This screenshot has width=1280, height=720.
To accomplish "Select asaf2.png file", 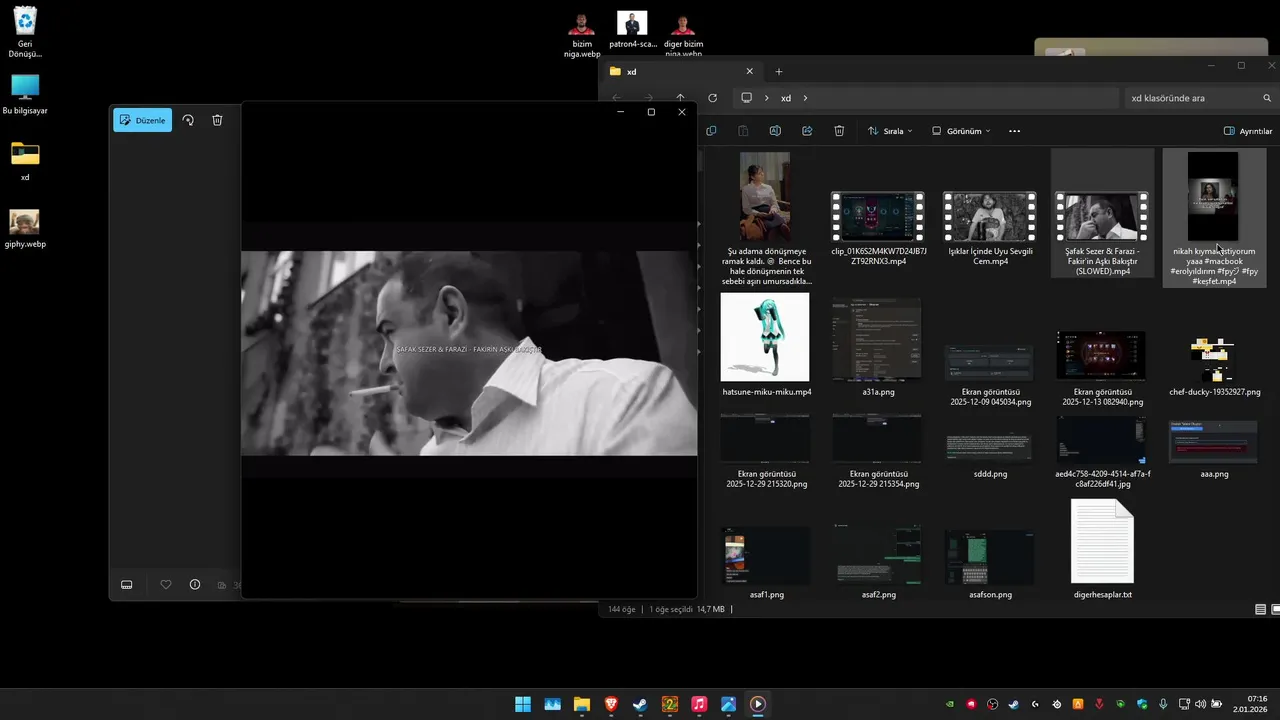I will coord(878,563).
